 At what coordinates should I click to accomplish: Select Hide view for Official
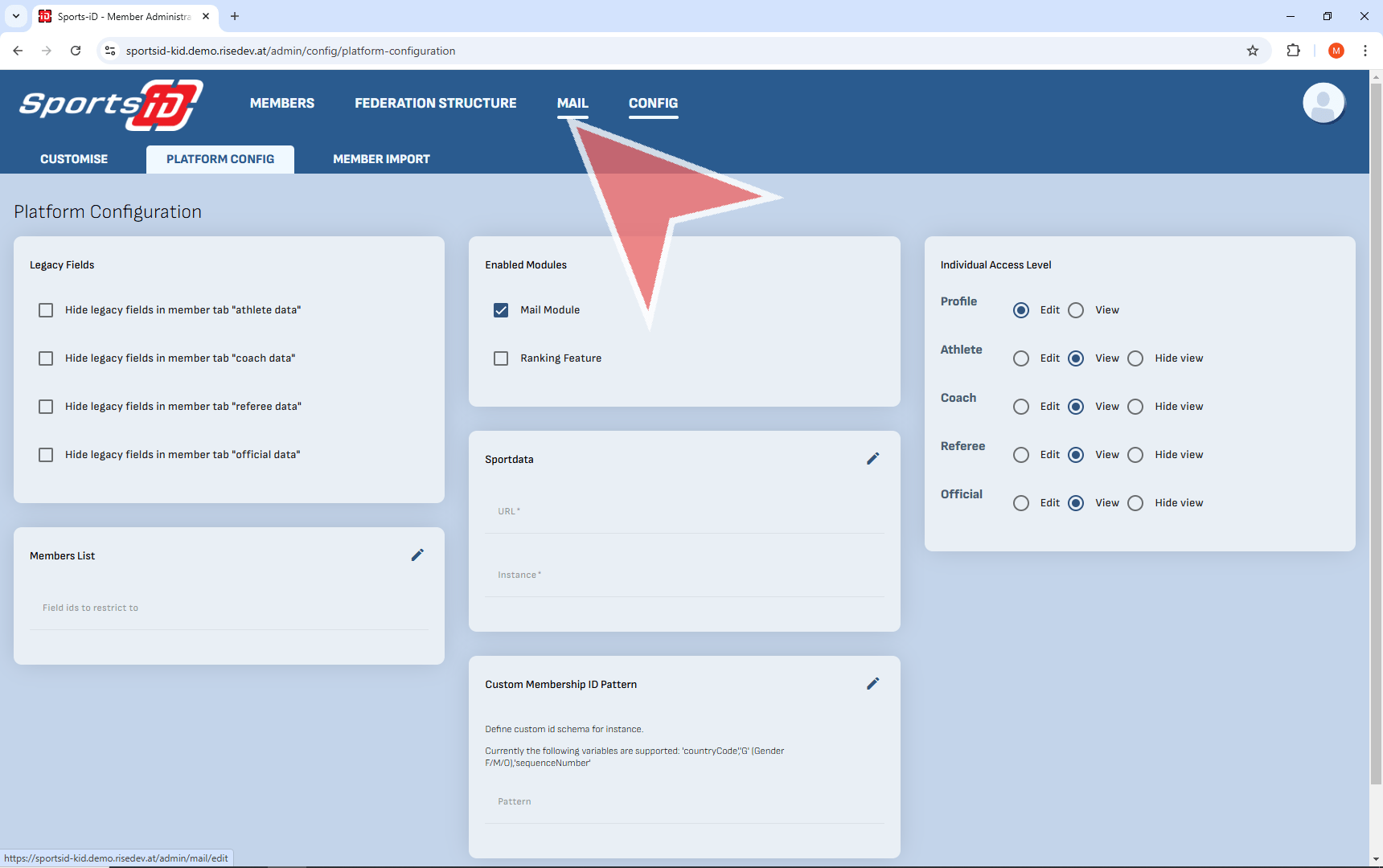[1135, 503]
